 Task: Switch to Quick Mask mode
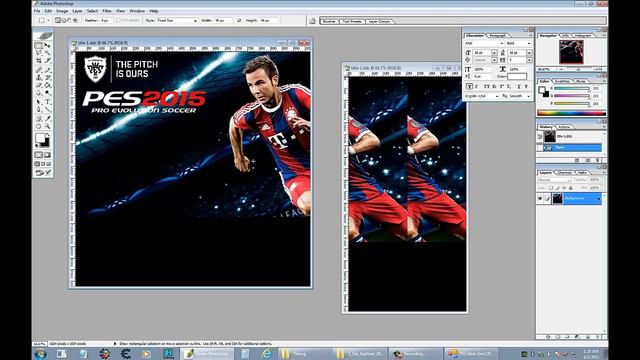point(48,155)
